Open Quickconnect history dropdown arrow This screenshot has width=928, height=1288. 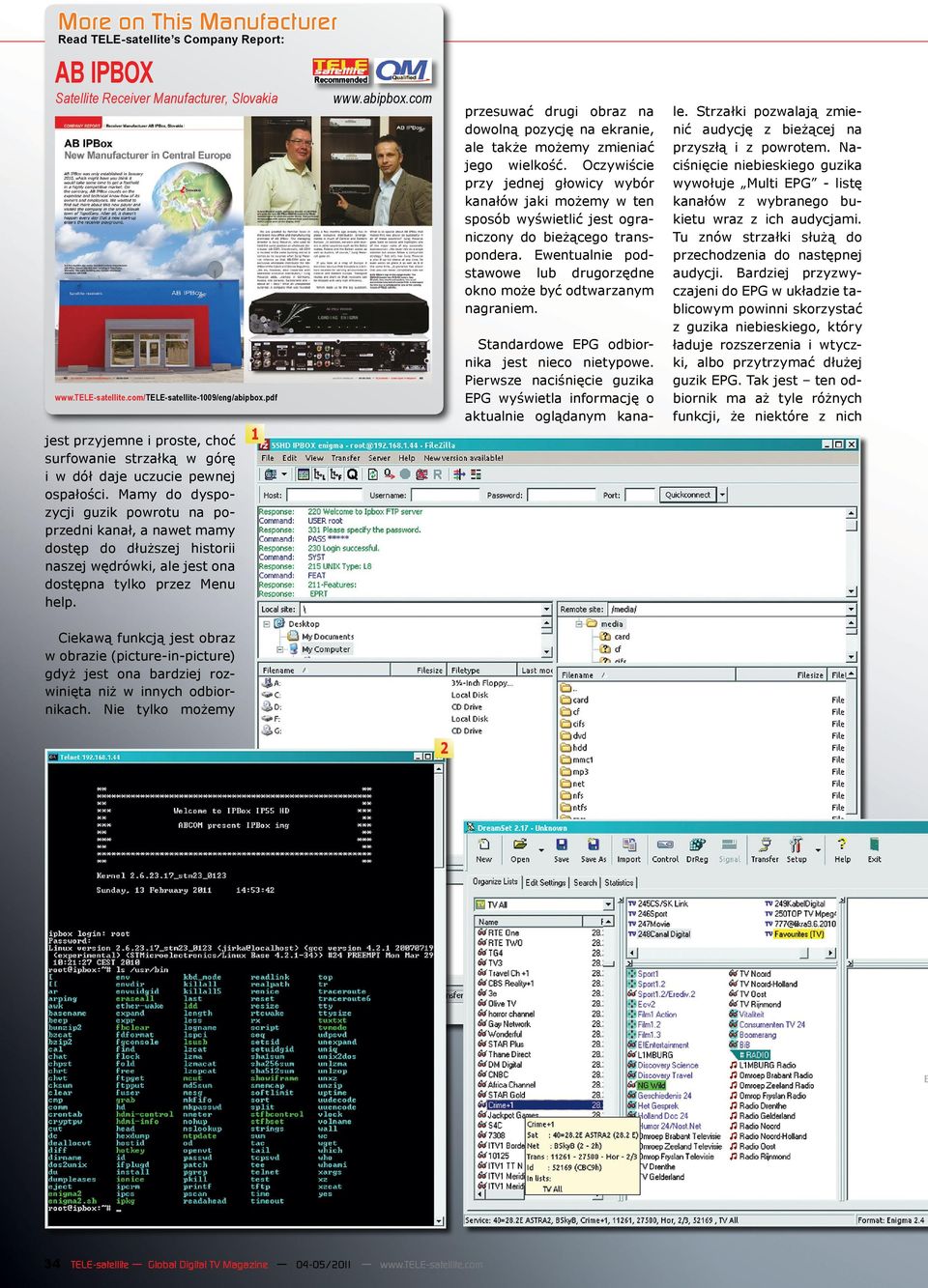pyautogui.click(x=722, y=495)
